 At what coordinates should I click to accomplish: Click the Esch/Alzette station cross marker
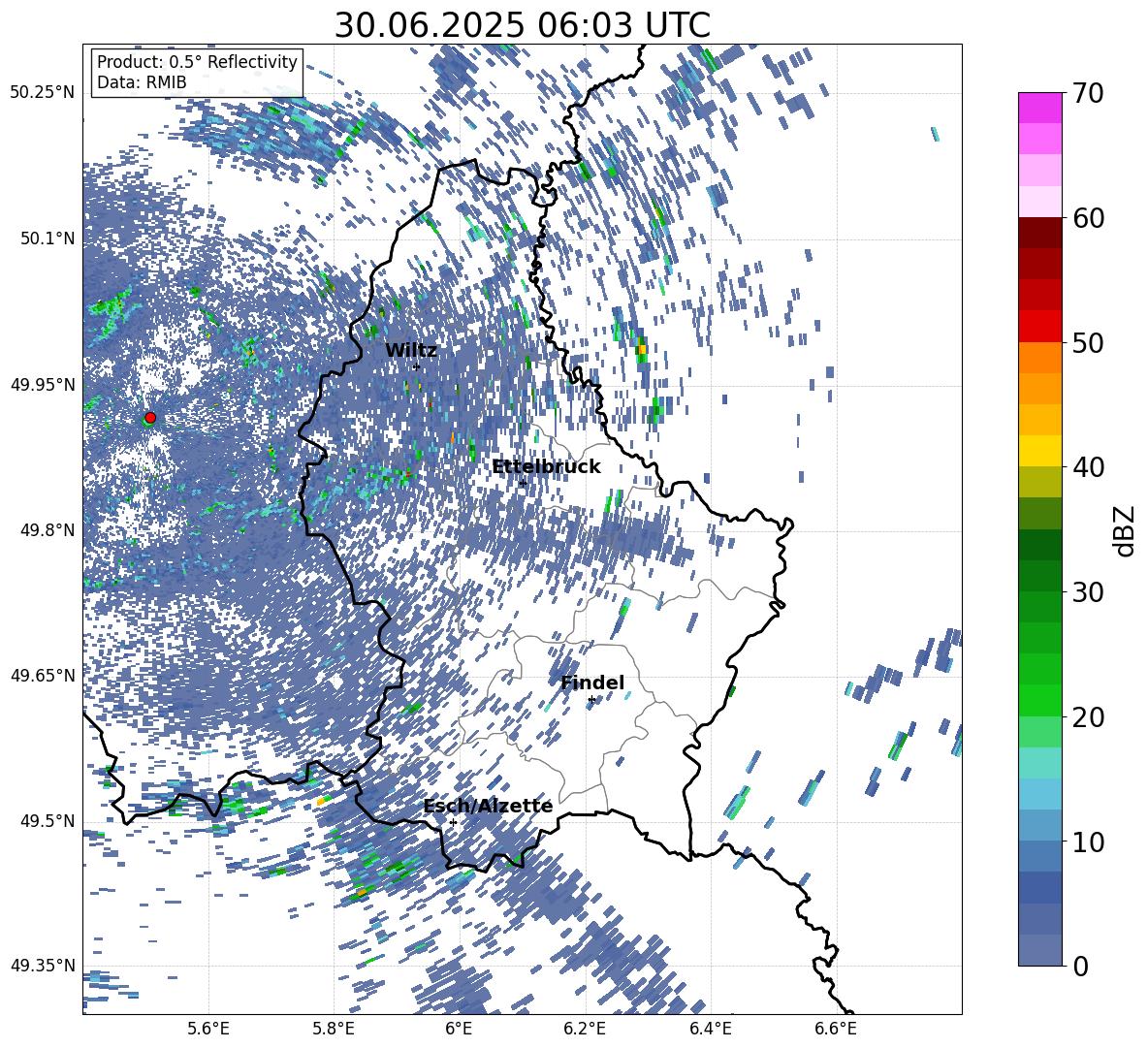coord(453,822)
